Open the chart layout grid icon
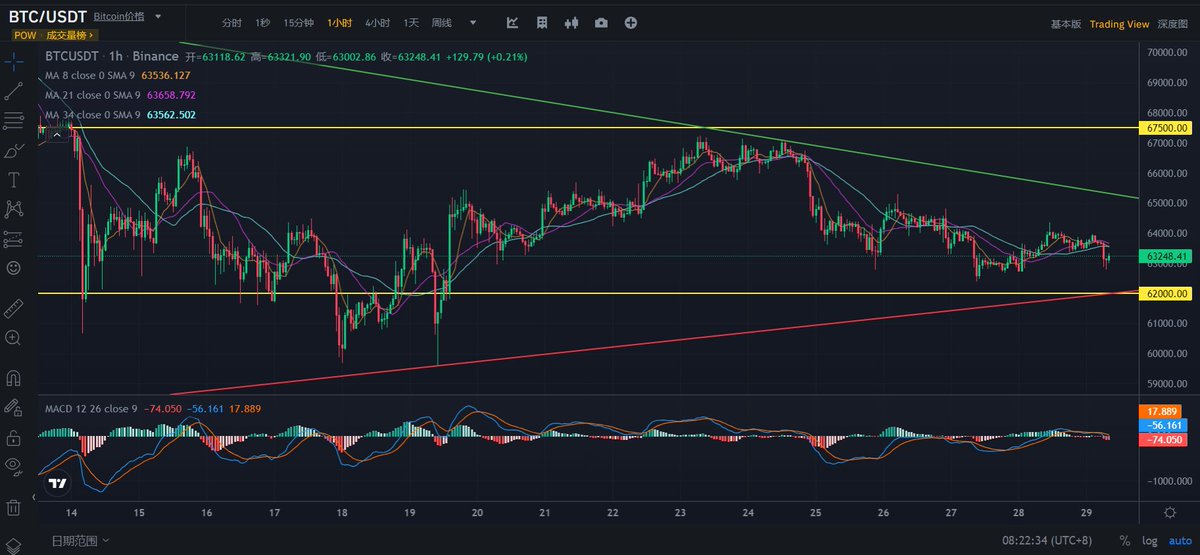The width and height of the screenshot is (1200, 555). [x=542, y=22]
